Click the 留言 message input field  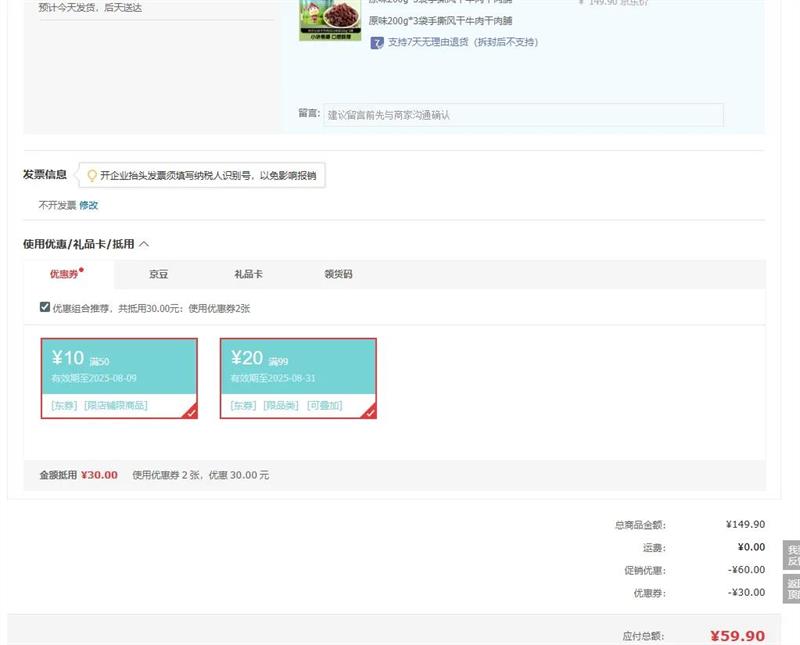[x=523, y=115]
